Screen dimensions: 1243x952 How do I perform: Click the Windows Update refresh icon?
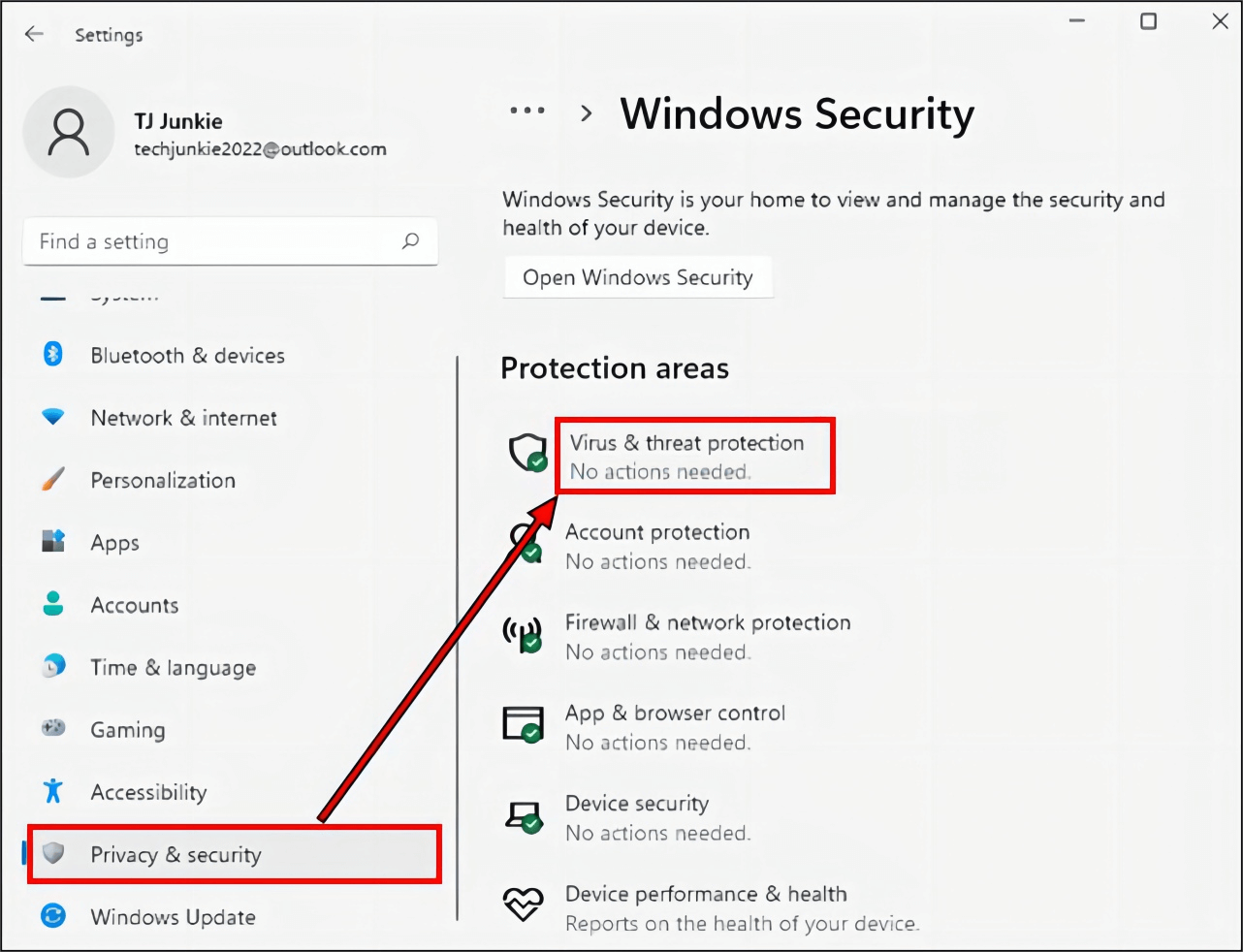[52, 916]
